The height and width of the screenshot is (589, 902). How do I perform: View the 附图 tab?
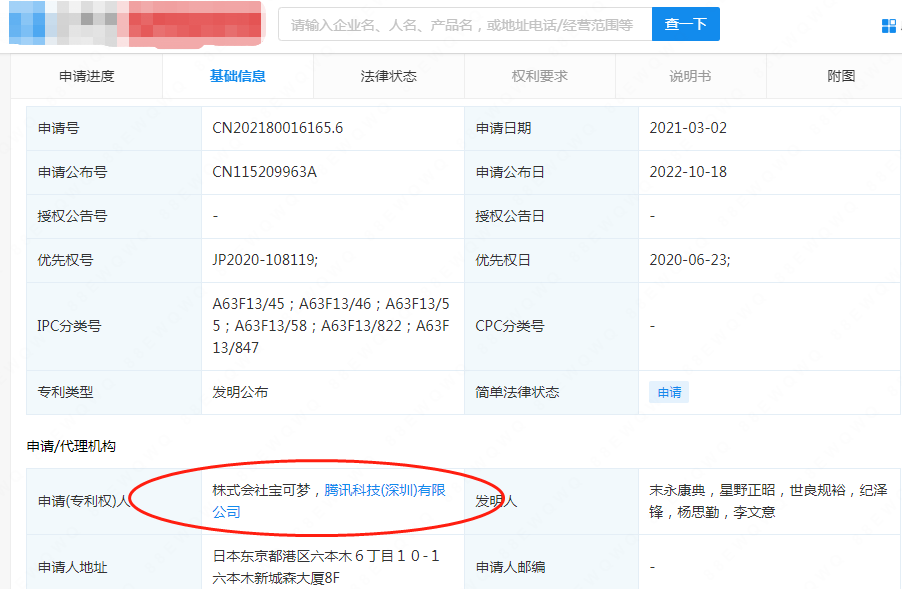(x=841, y=76)
